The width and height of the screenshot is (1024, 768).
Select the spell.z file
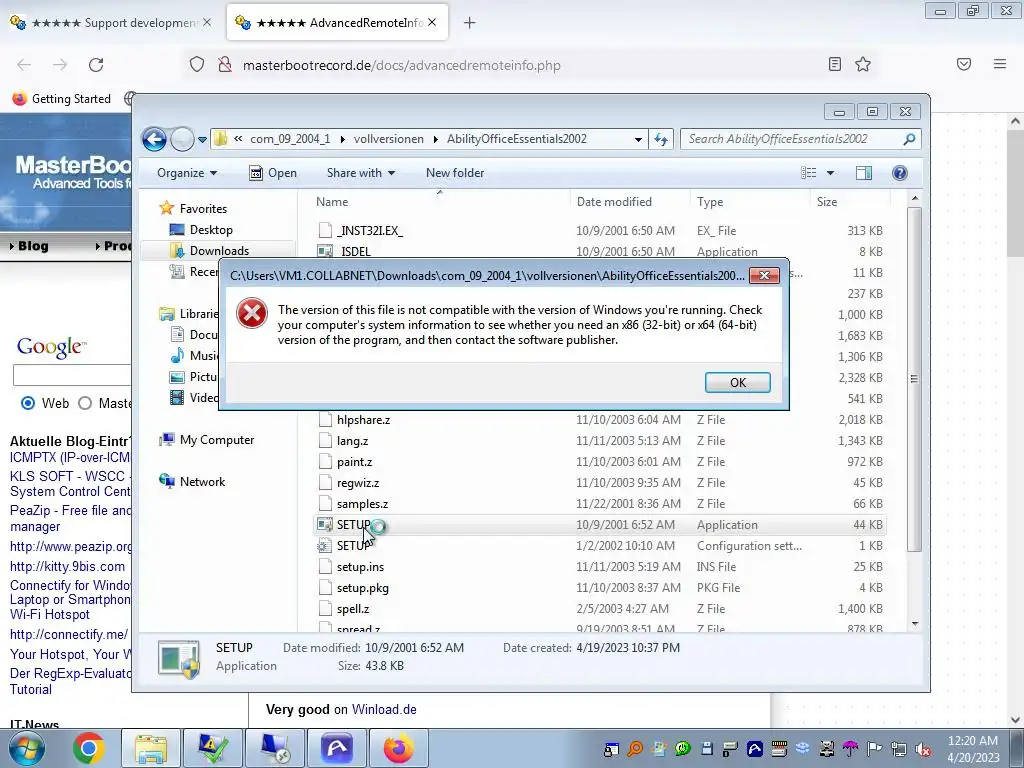(353, 609)
